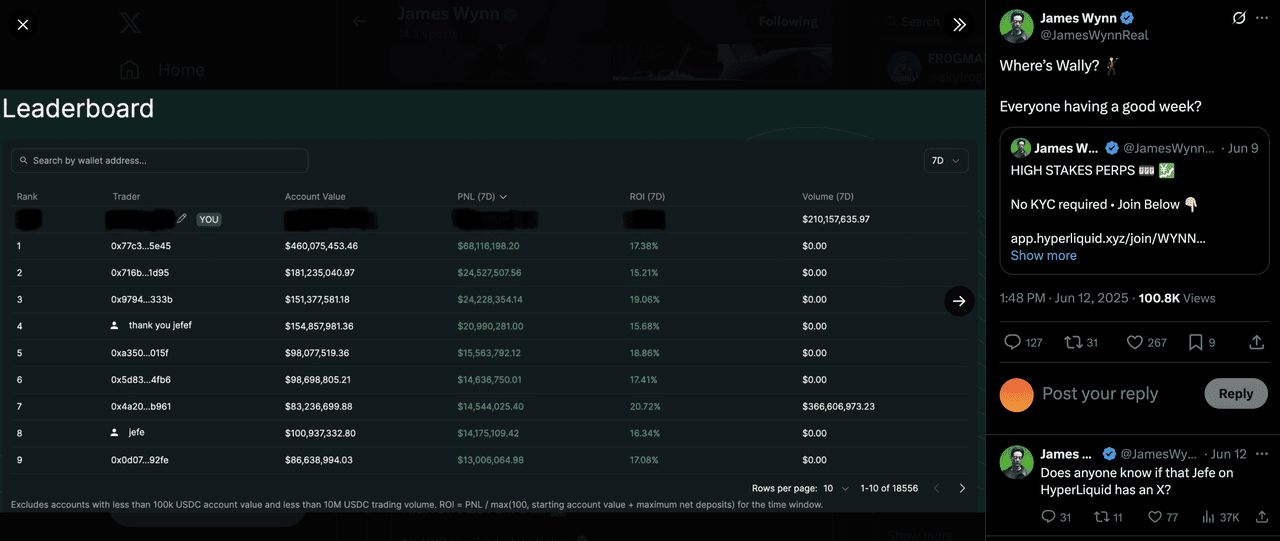1280x541 pixels.
Task: Go to next image with arrow button
Action: click(x=959, y=300)
